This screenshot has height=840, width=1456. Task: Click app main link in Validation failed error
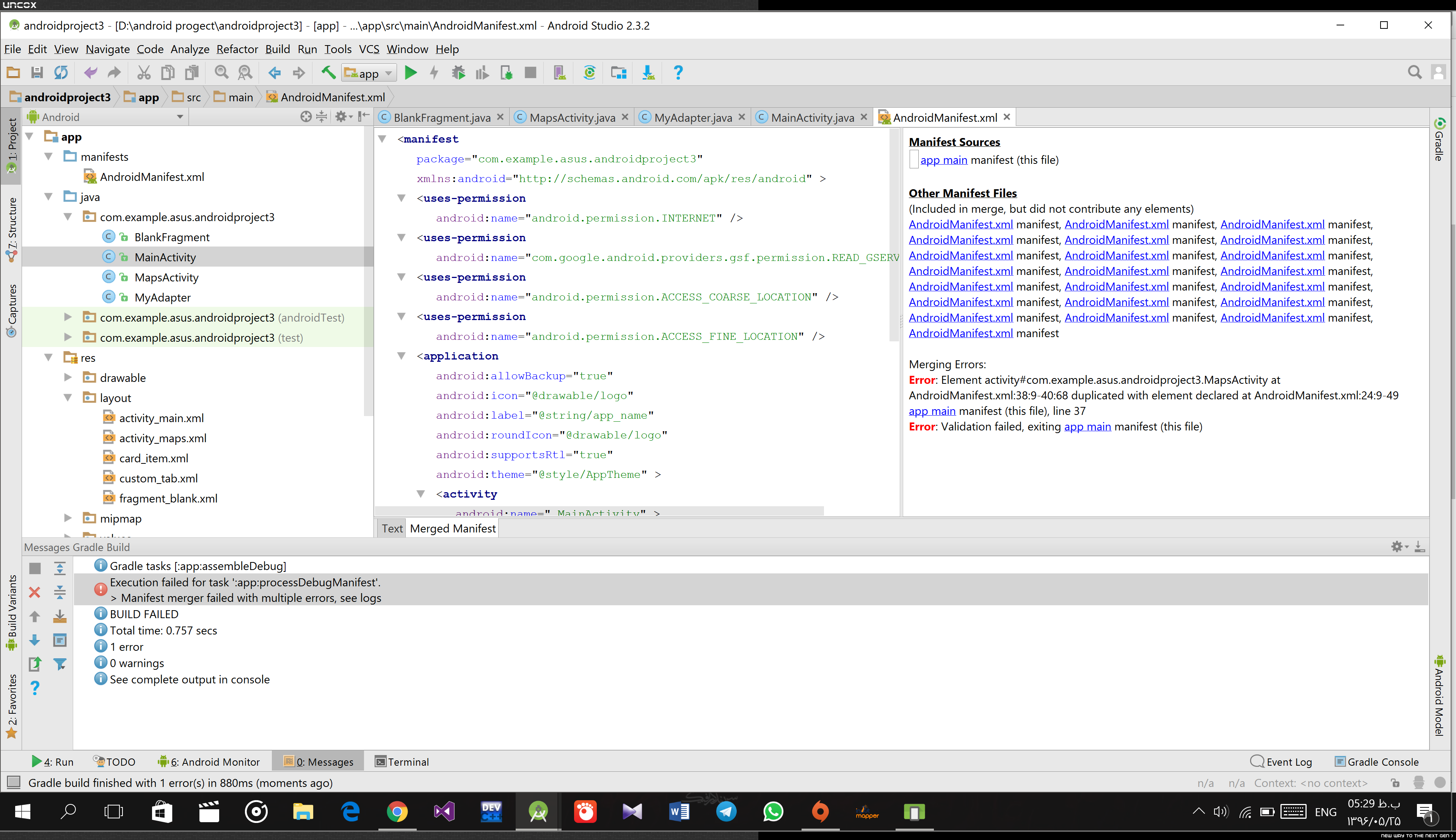[1087, 426]
